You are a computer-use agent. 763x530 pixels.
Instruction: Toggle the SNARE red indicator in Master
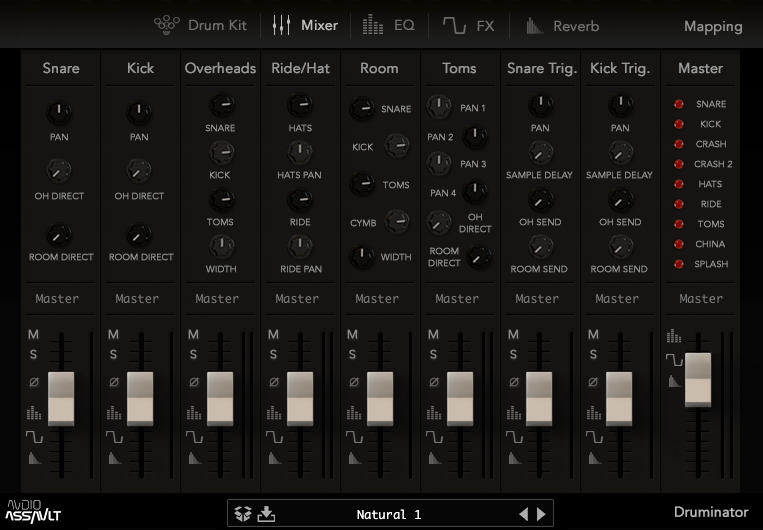click(x=678, y=104)
